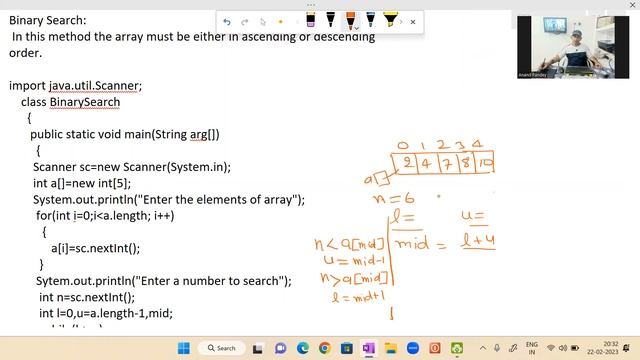Choose the blue-tipped pen

371,20
